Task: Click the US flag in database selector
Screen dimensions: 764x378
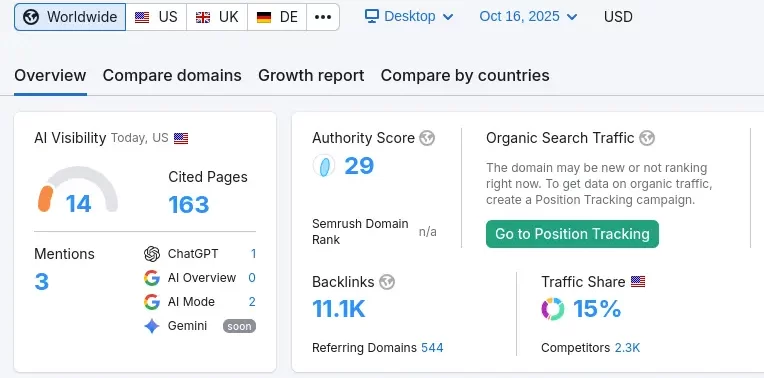Action: [x=142, y=18]
